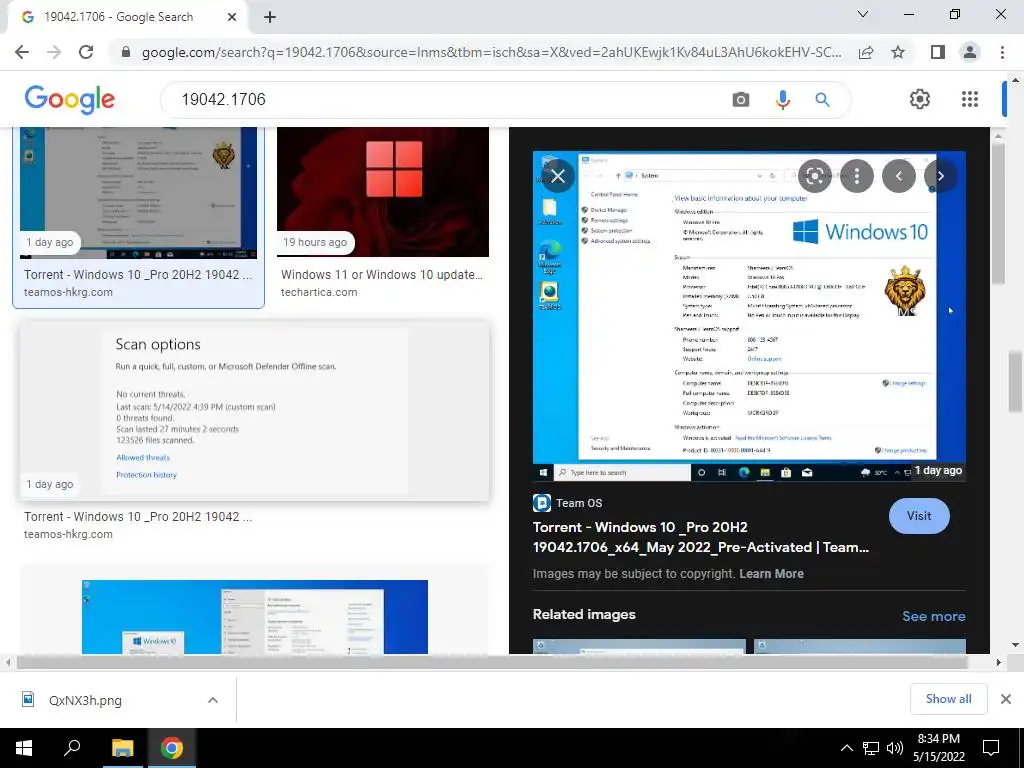Open volume tray icon

(x=895, y=748)
